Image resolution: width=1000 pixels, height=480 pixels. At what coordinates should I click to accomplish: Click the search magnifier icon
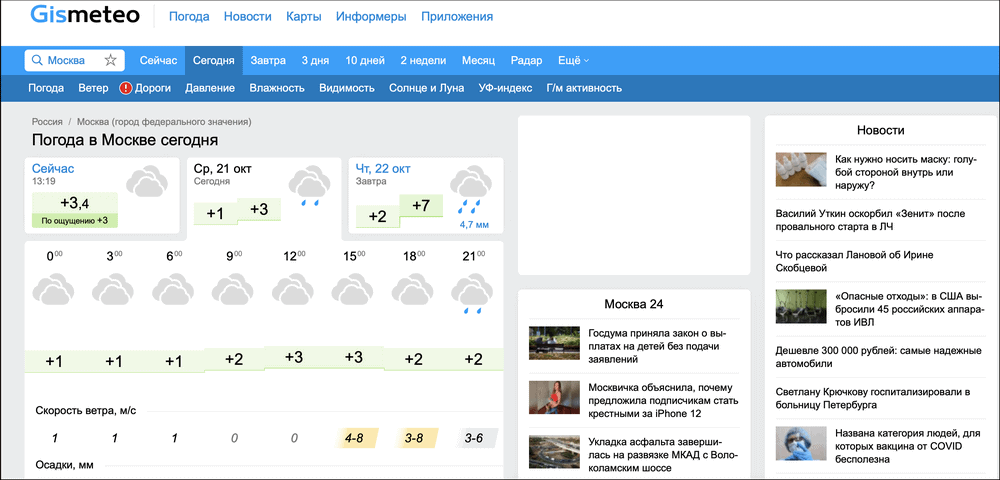click(37, 60)
